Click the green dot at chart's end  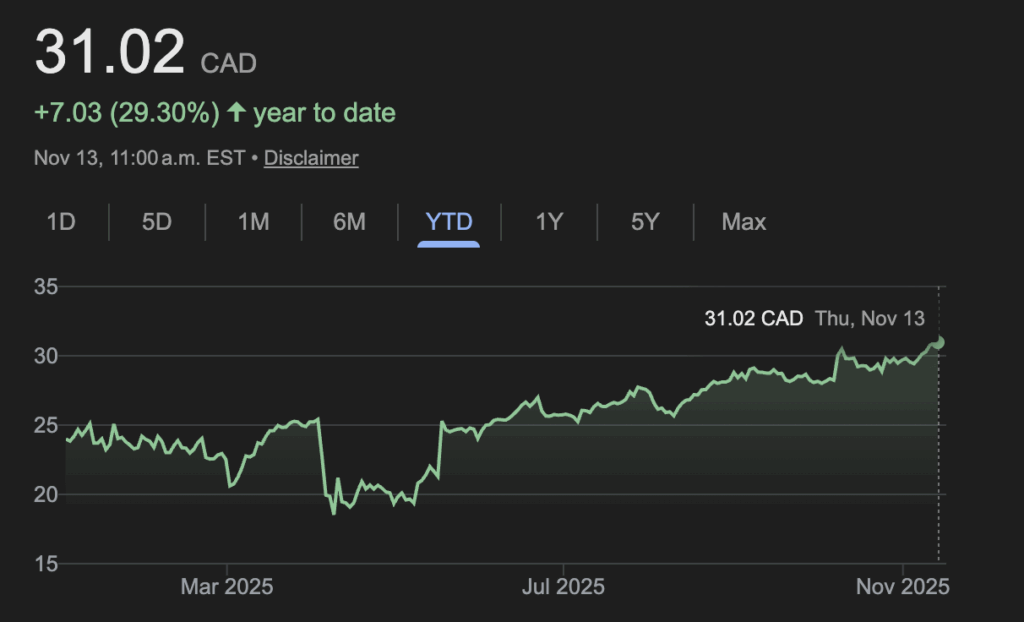point(938,342)
